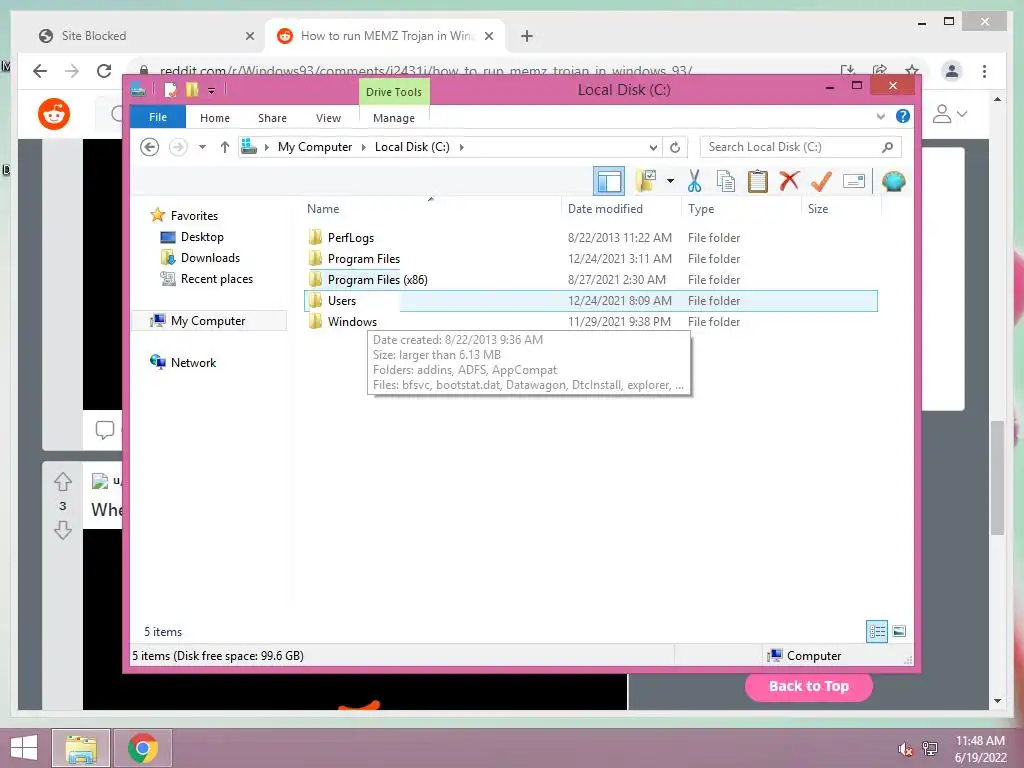Refresh the Local Disk (C:) folder

pyautogui.click(x=675, y=147)
